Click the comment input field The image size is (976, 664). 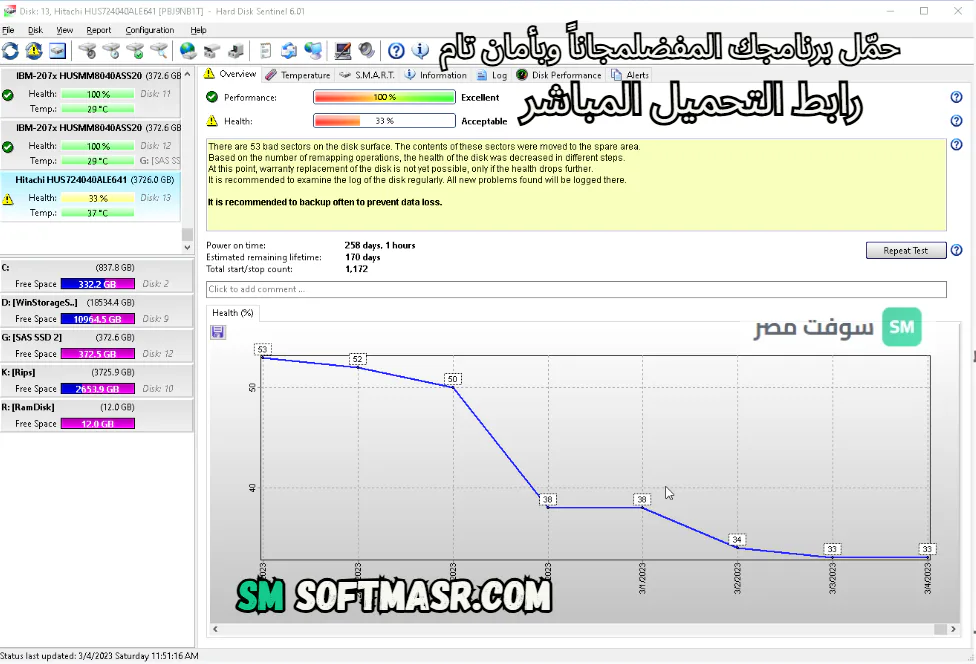pyautogui.click(x=576, y=289)
